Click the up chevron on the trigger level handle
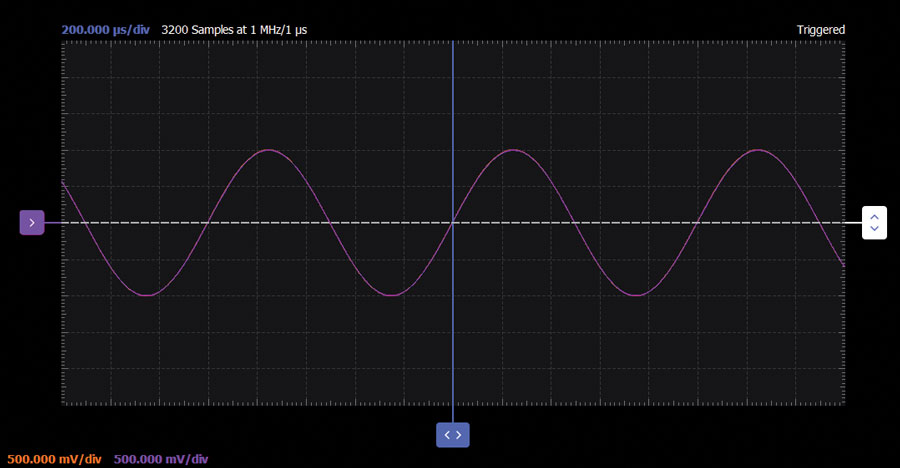Screen dimensions: 900x468 [x=875, y=216]
